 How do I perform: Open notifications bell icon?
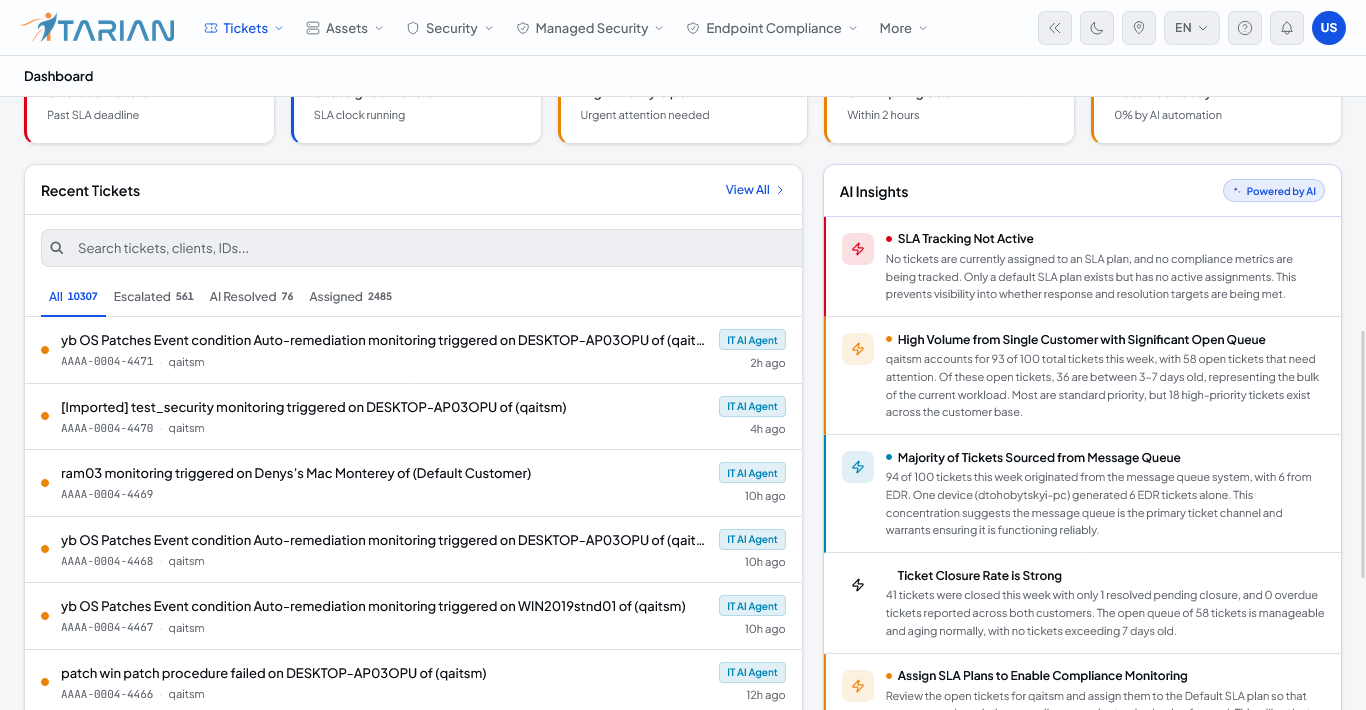point(1287,28)
